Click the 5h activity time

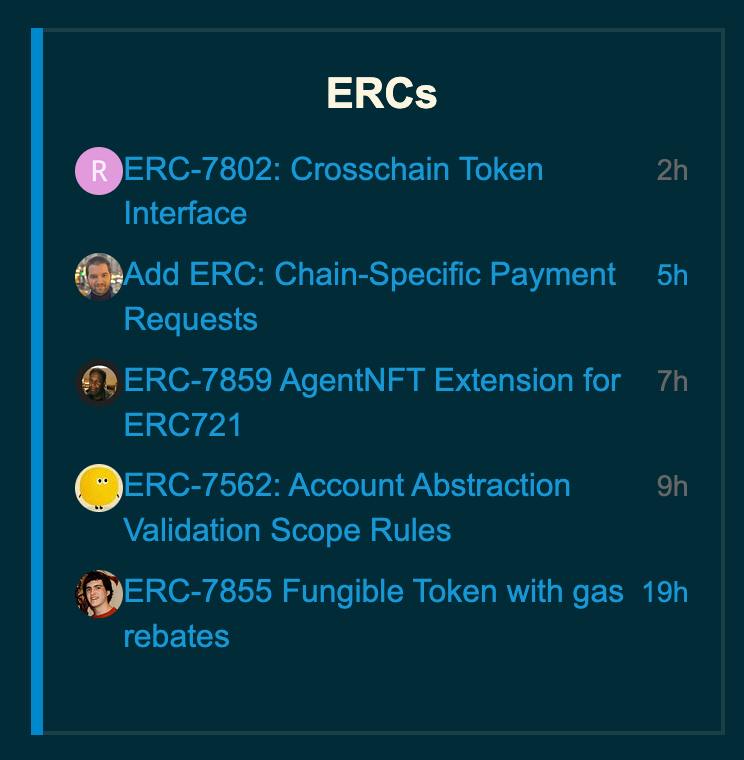(672, 276)
